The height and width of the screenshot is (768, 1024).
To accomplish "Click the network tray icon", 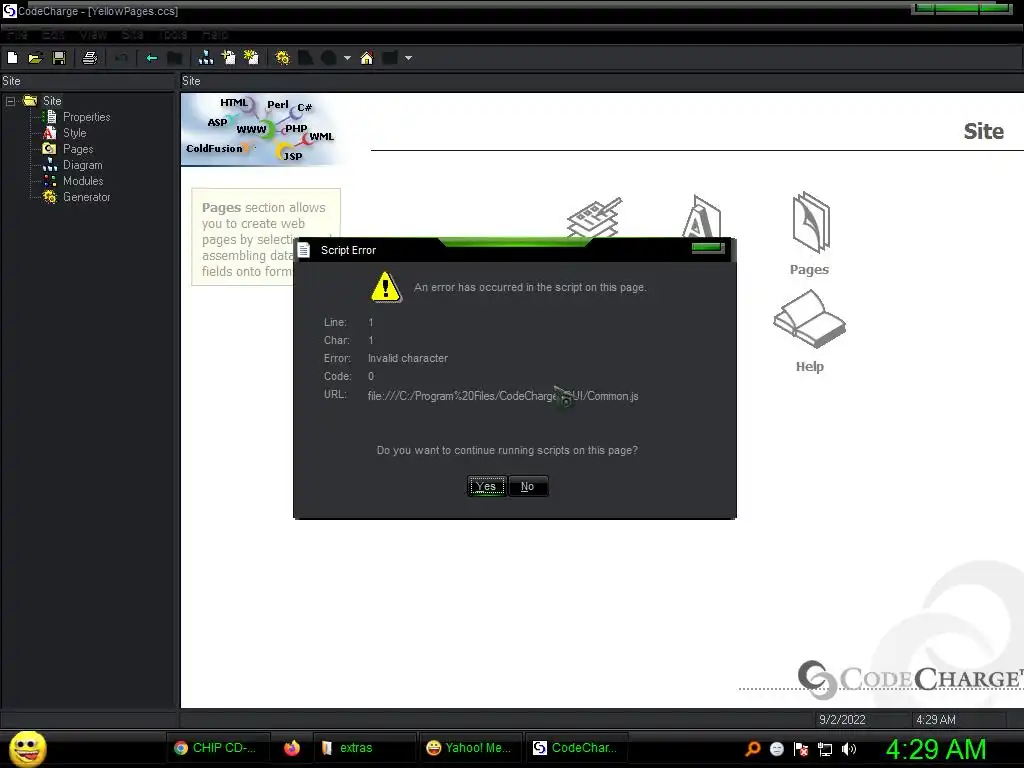I will (825, 749).
